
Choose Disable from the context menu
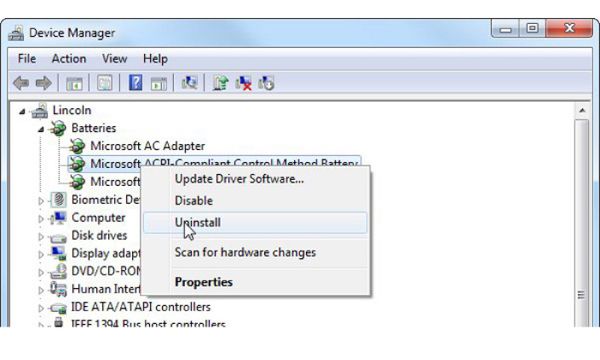(x=255, y=200)
